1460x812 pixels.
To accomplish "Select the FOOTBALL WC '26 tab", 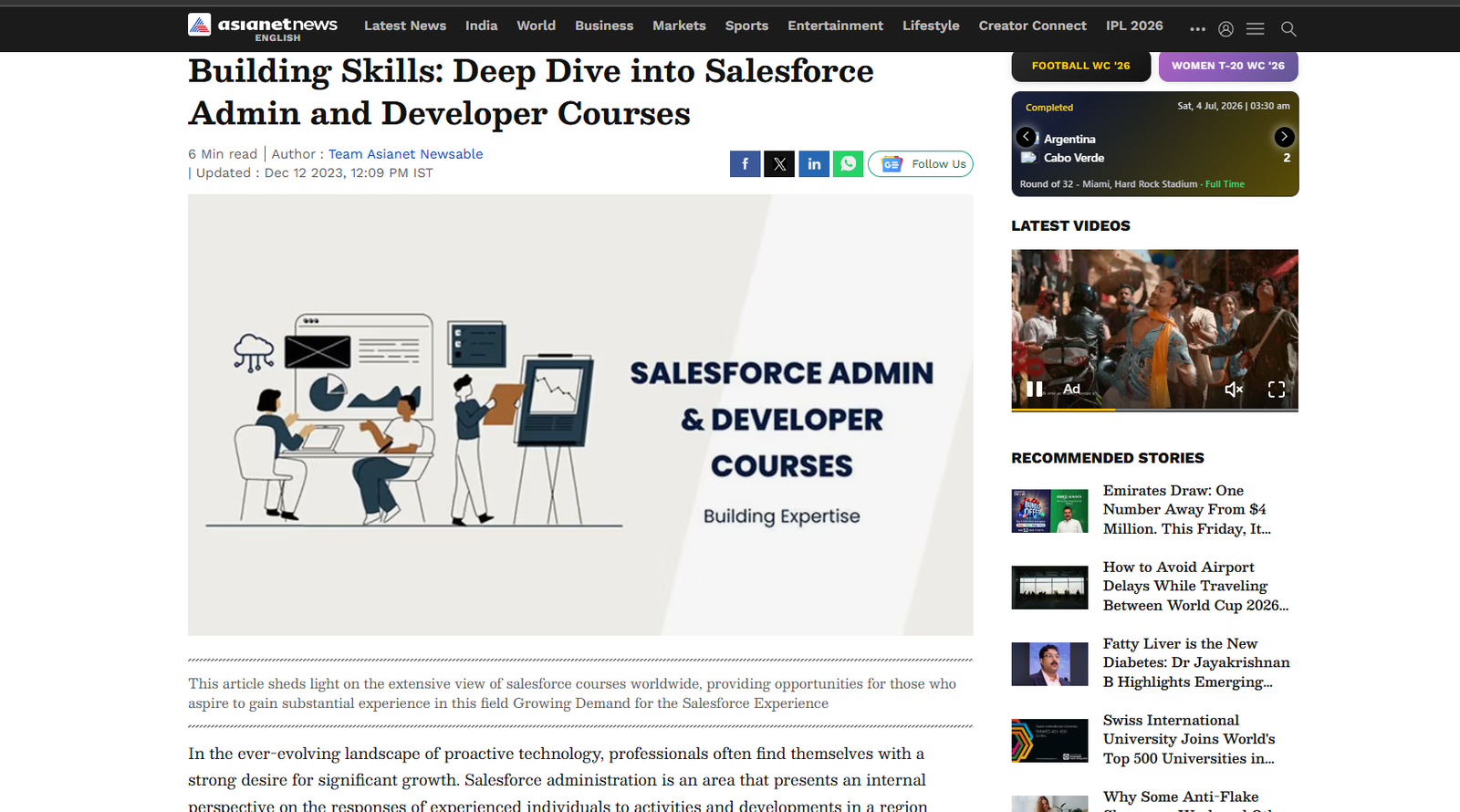I will tap(1080, 66).
